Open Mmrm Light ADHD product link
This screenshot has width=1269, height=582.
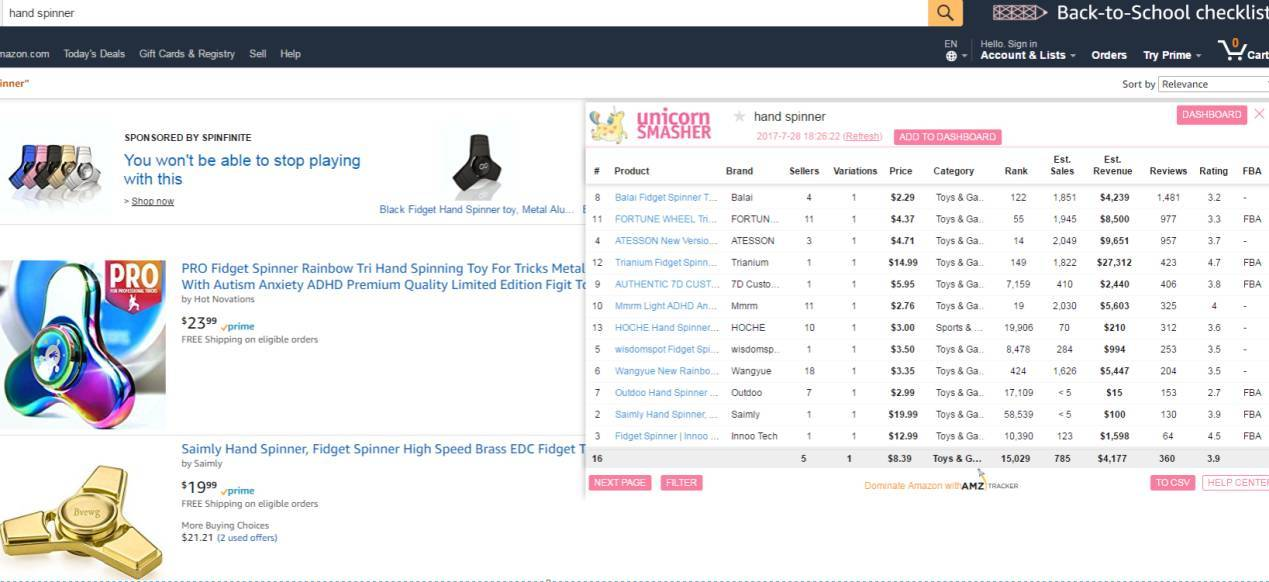pos(665,306)
